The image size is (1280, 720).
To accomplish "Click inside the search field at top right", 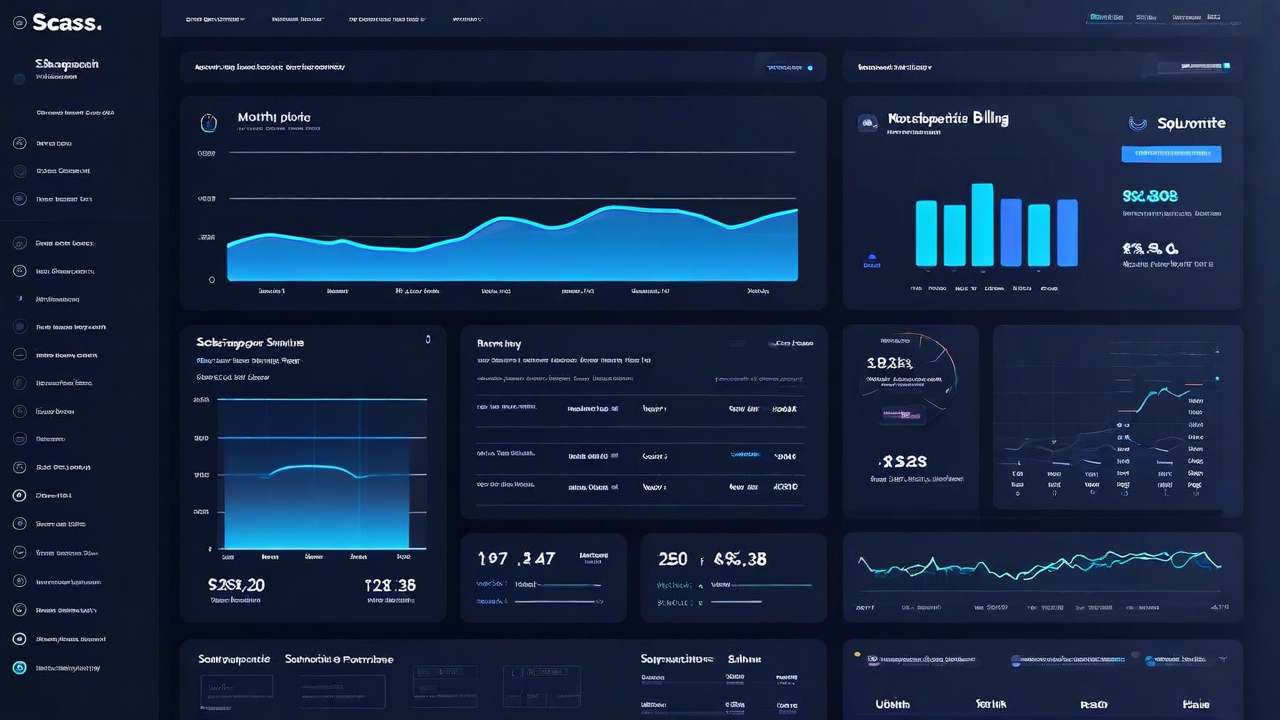I will point(1196,66).
